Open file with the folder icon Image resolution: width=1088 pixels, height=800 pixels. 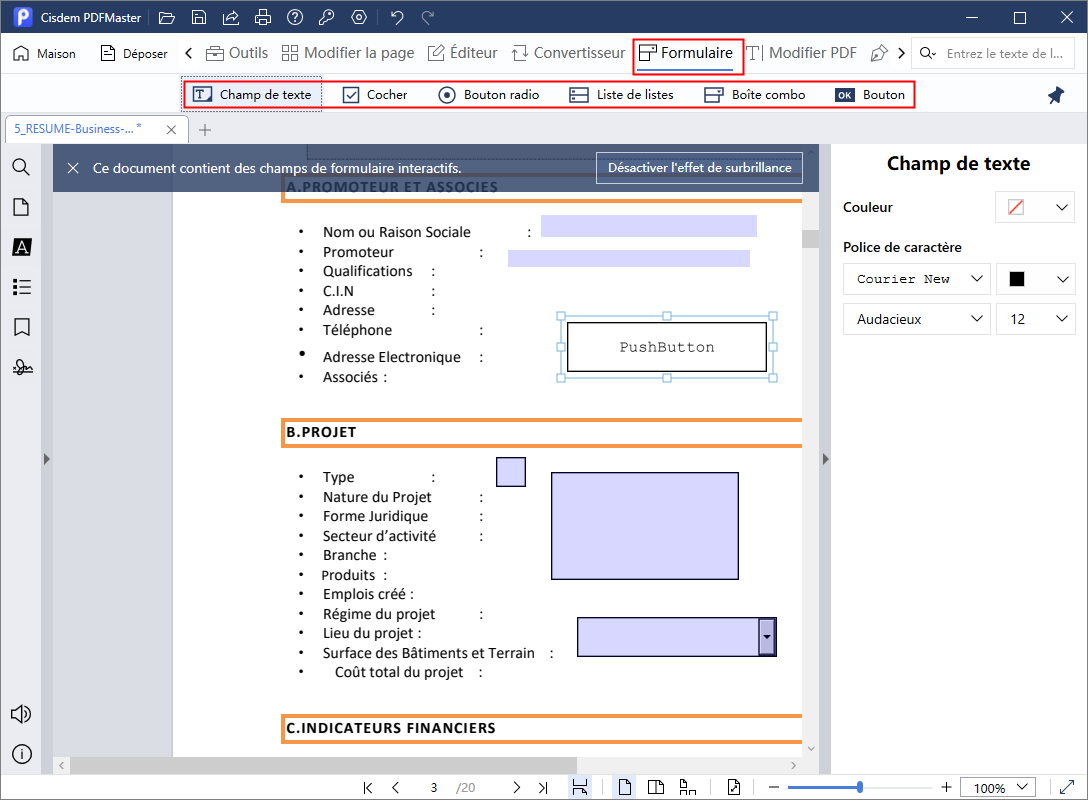(x=167, y=17)
